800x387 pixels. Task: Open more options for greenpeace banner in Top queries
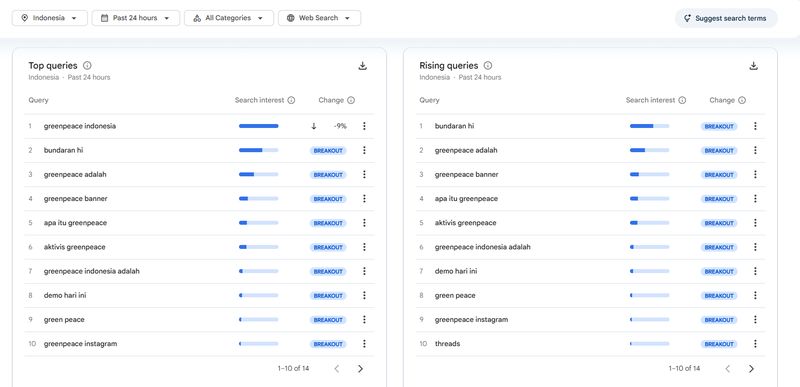[x=364, y=198]
